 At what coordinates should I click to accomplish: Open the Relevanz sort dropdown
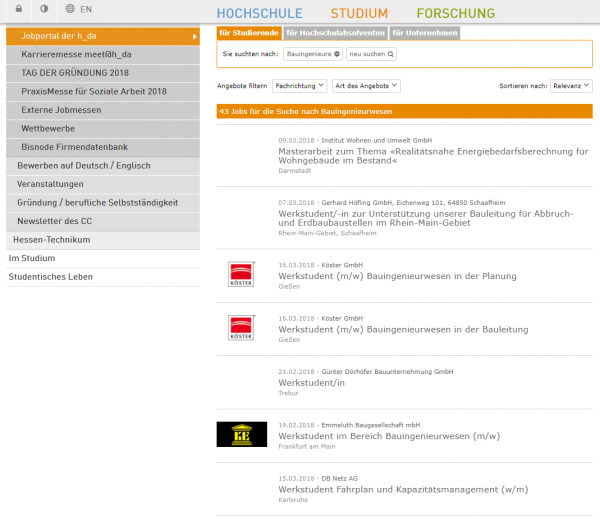click(x=571, y=86)
